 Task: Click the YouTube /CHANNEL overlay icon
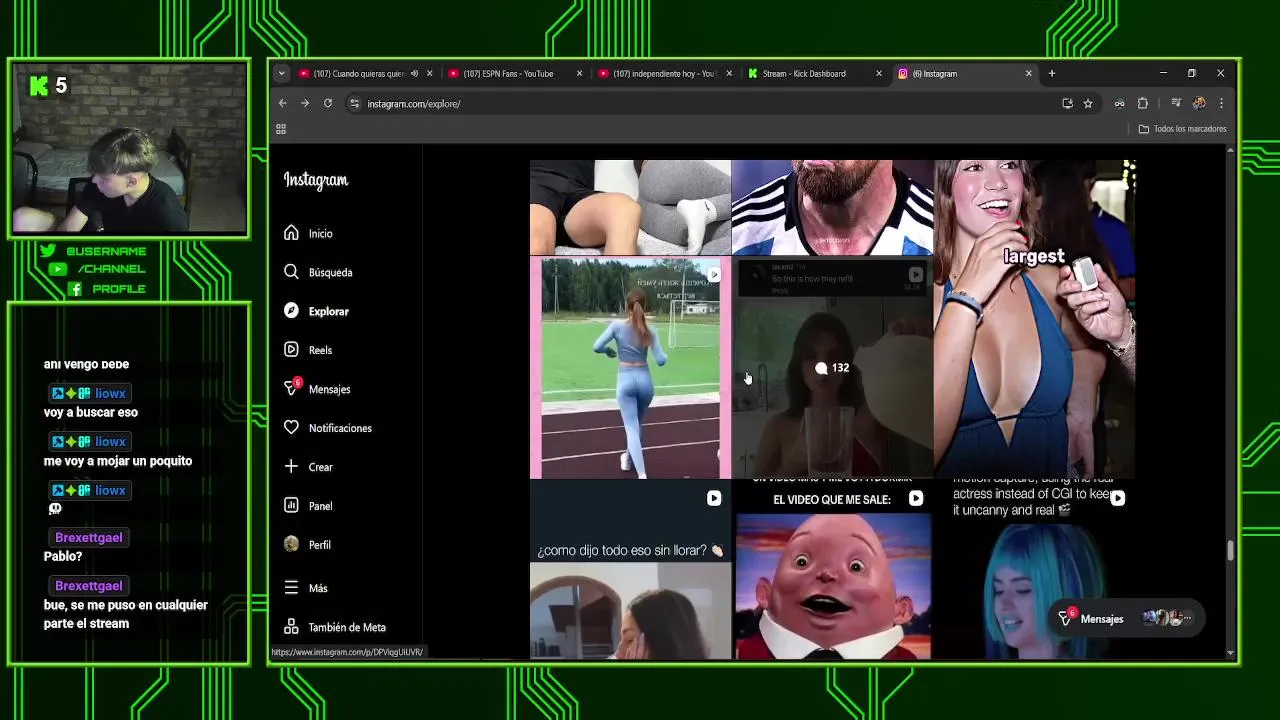coord(58,269)
